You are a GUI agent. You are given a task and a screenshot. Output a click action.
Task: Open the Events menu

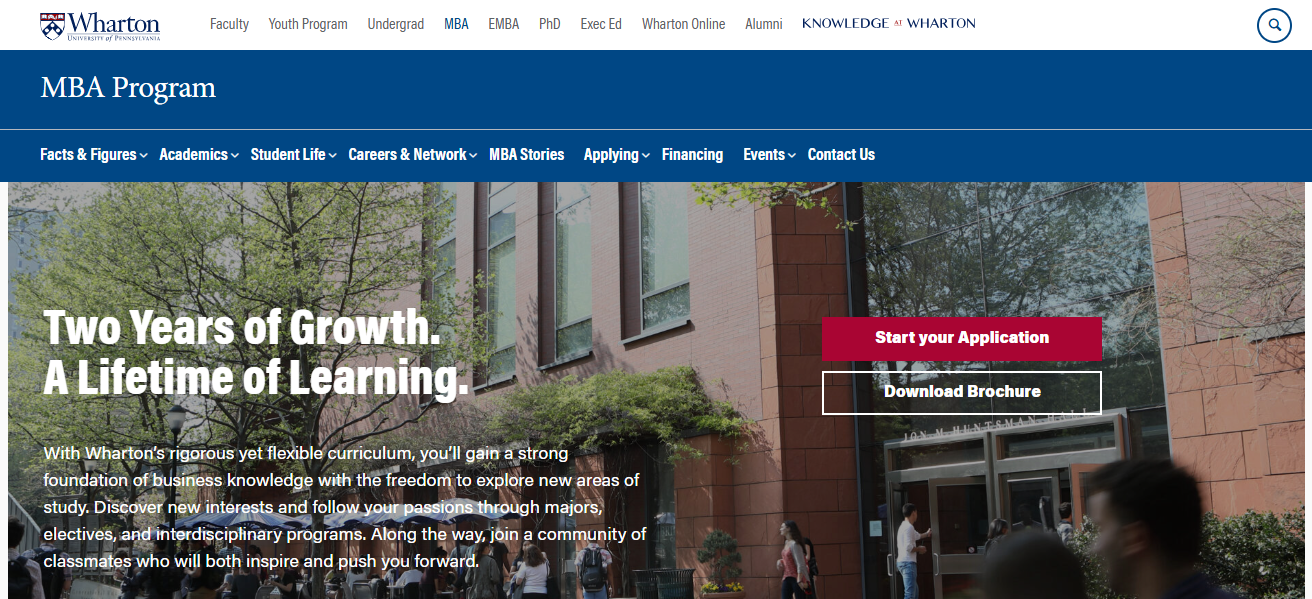tap(764, 154)
